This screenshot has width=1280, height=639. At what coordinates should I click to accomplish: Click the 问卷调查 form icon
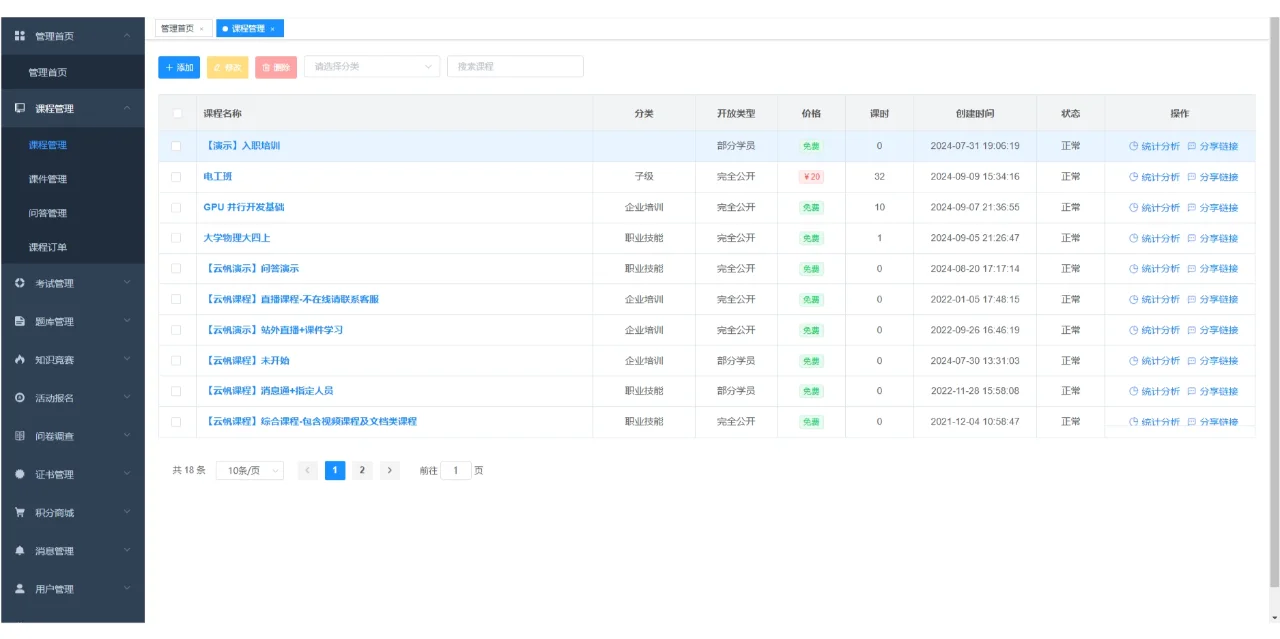[20, 436]
